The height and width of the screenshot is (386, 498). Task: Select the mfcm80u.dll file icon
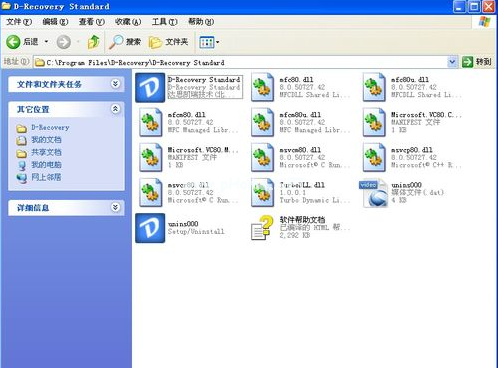point(262,122)
